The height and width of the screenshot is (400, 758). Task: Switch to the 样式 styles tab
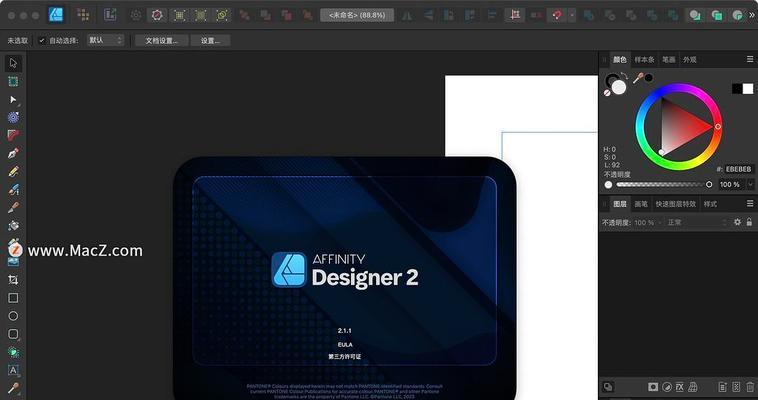click(x=710, y=204)
